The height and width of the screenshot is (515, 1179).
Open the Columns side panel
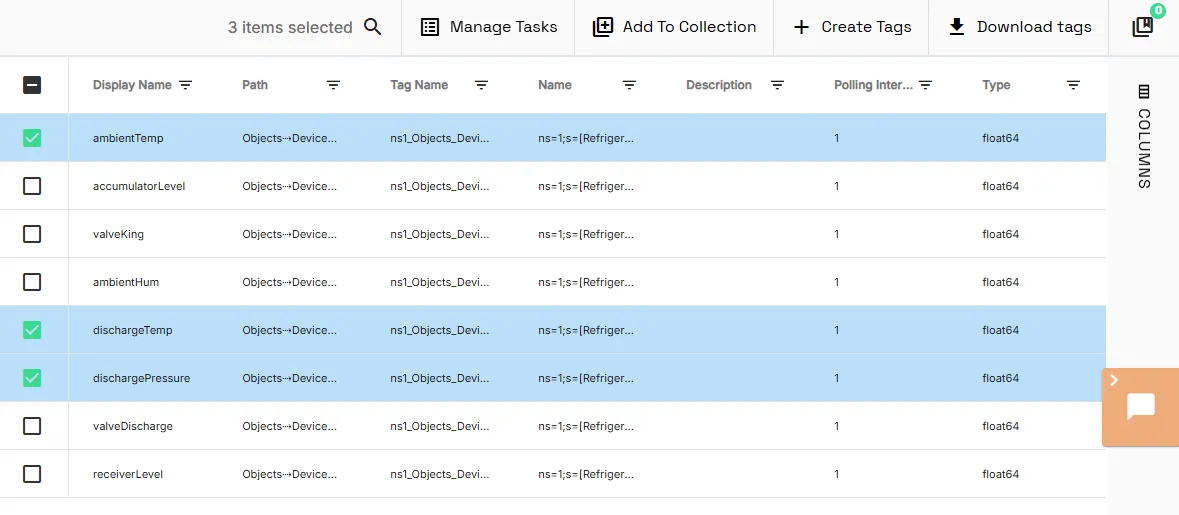[x=1144, y=137]
